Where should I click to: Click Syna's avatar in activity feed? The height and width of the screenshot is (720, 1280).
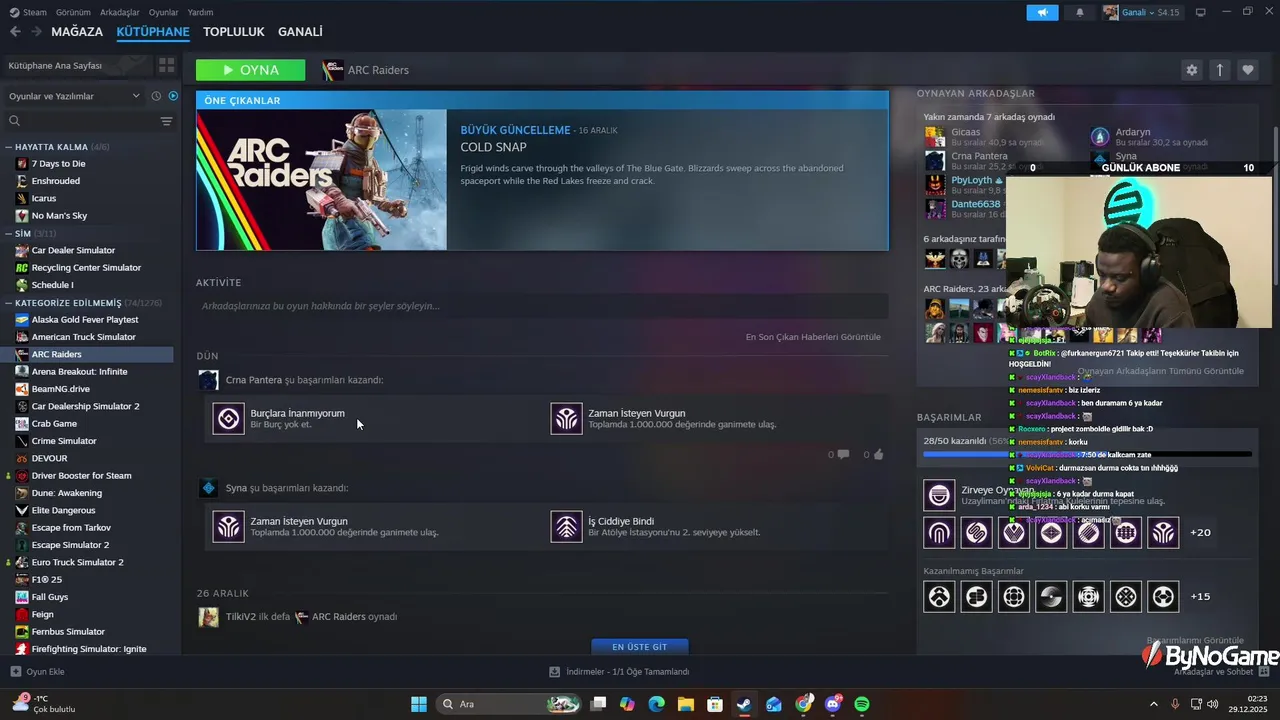pyautogui.click(x=208, y=488)
